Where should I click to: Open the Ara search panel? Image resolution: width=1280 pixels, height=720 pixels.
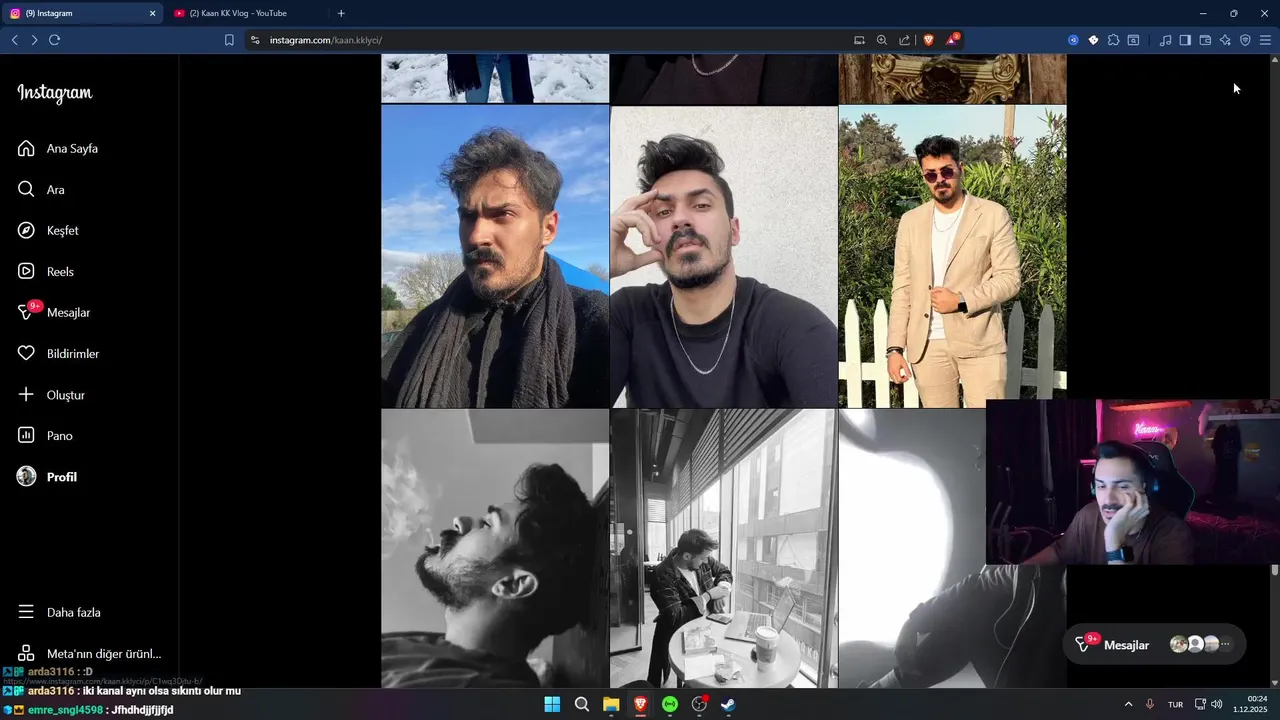[41, 189]
